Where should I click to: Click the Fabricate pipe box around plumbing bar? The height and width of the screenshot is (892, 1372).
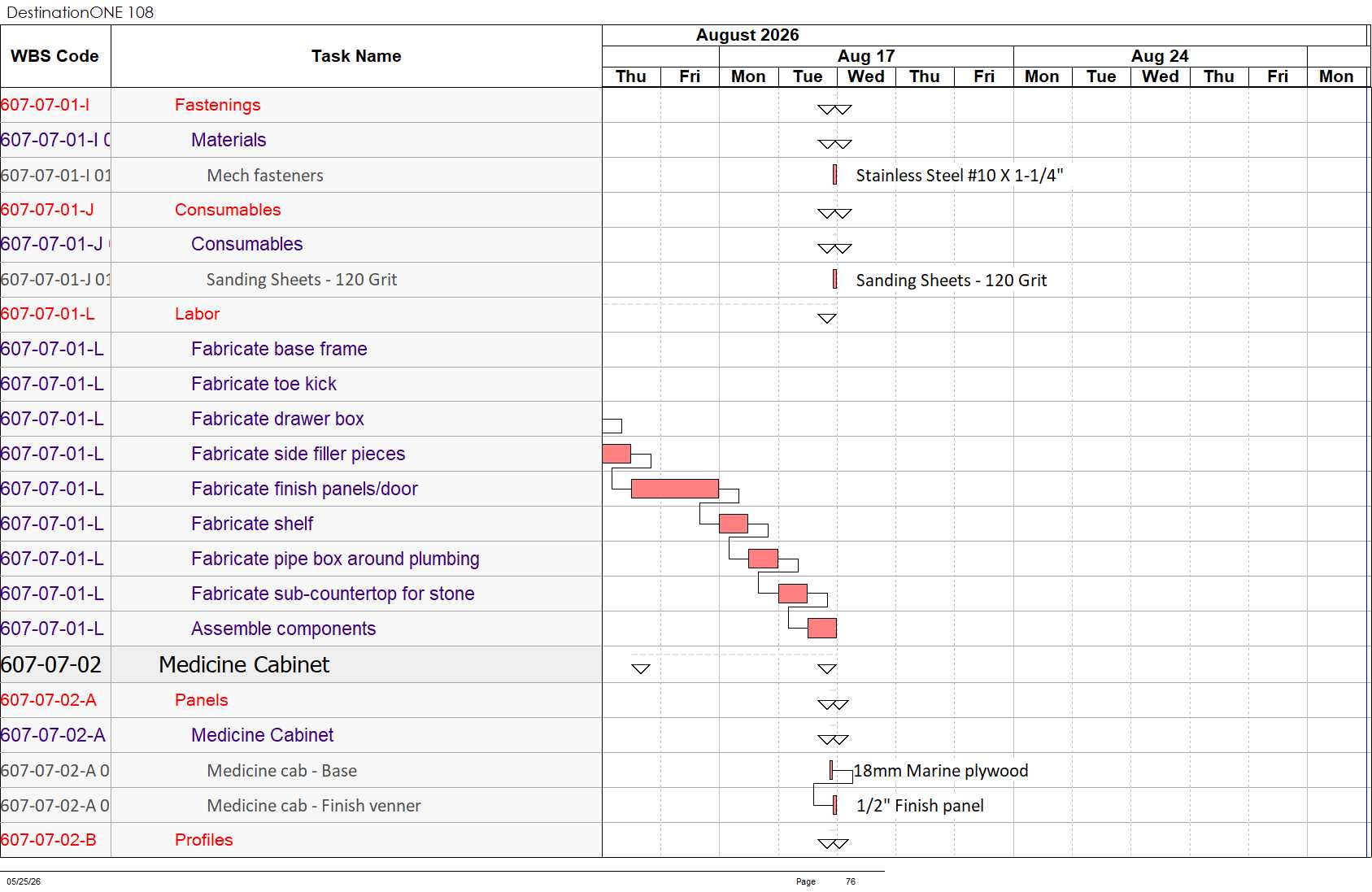pos(763,558)
